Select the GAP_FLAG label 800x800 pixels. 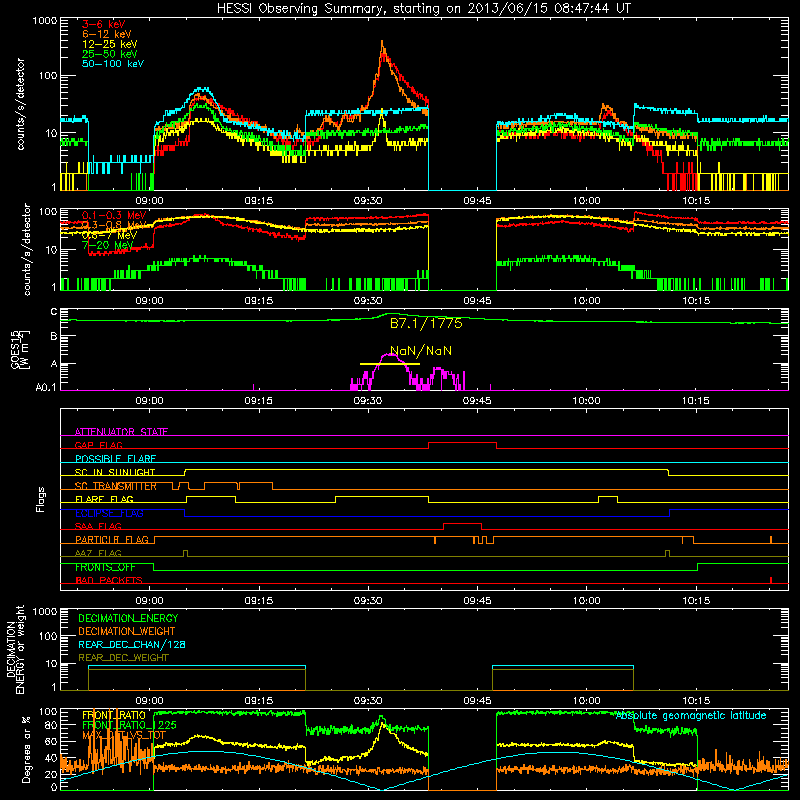tap(98, 445)
